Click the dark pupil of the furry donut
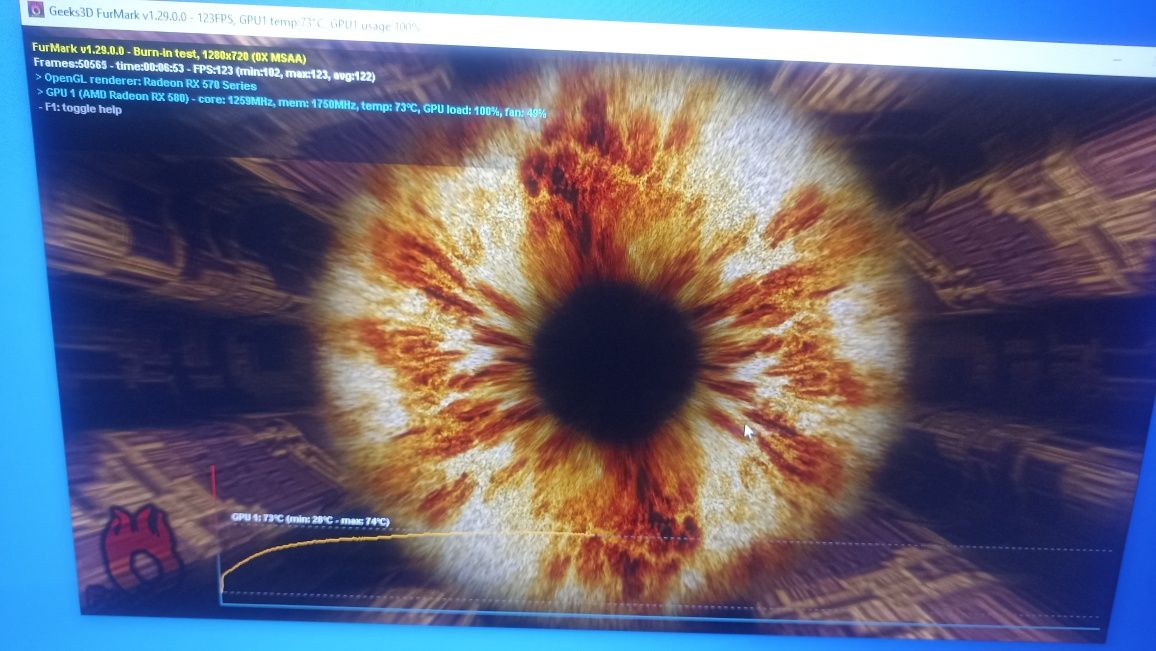This screenshot has height=651, width=1156. click(x=616, y=362)
